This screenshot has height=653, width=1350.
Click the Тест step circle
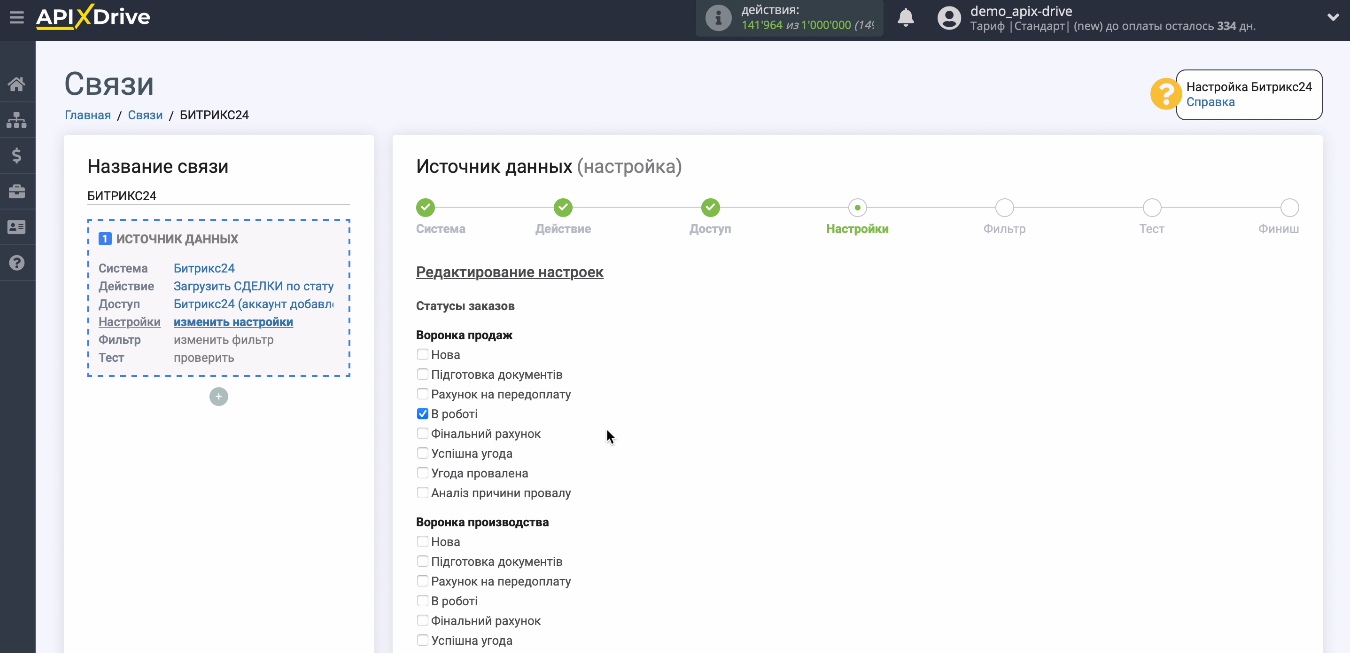[x=1152, y=207]
